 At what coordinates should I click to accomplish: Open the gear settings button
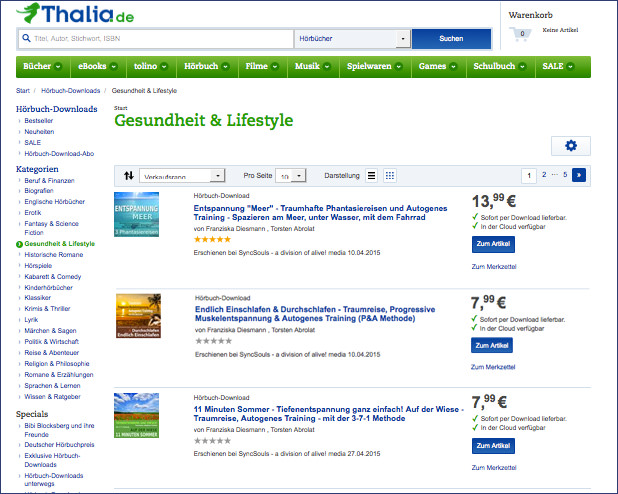pos(571,146)
